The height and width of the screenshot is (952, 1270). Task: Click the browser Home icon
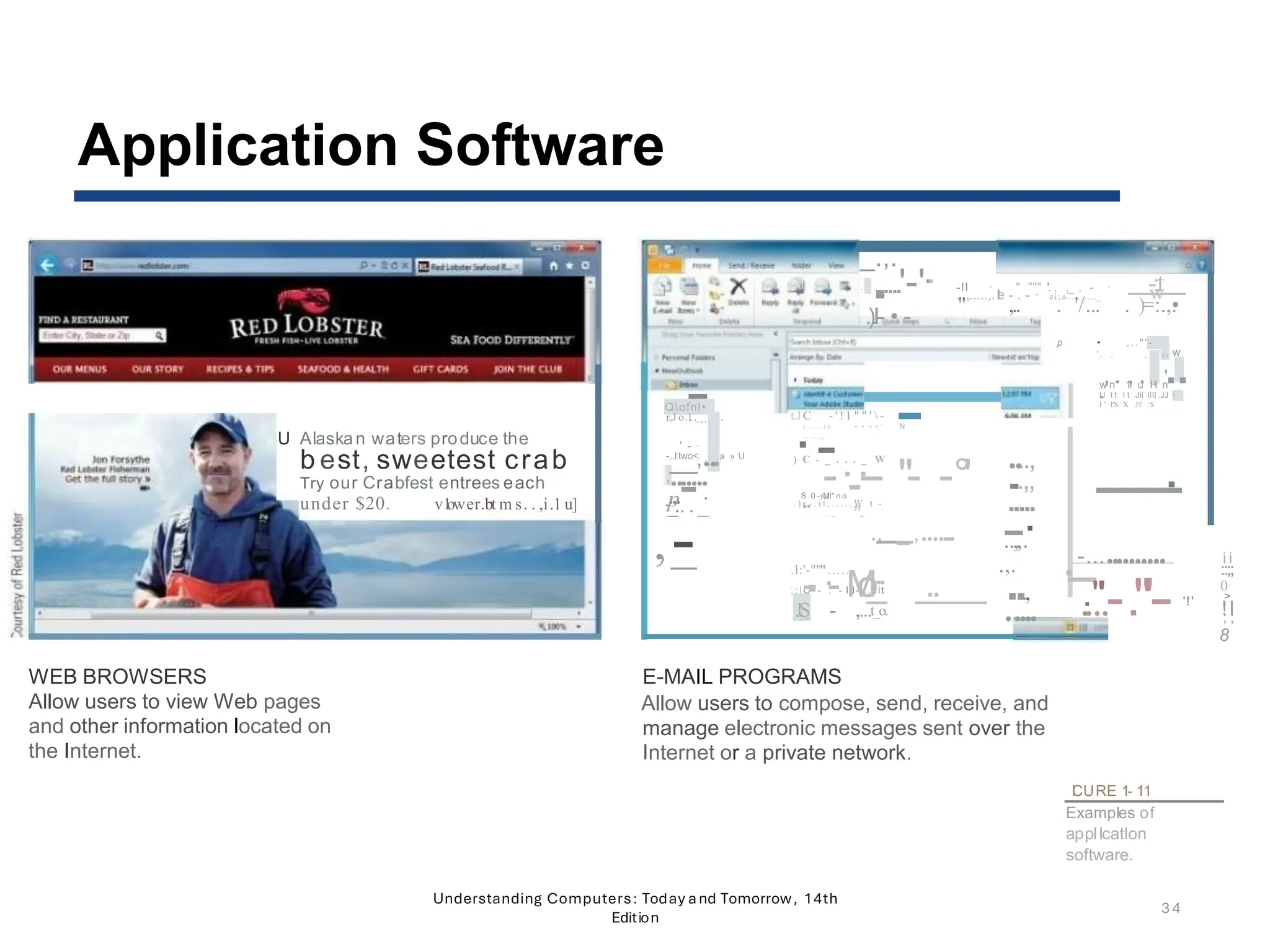click(x=553, y=266)
